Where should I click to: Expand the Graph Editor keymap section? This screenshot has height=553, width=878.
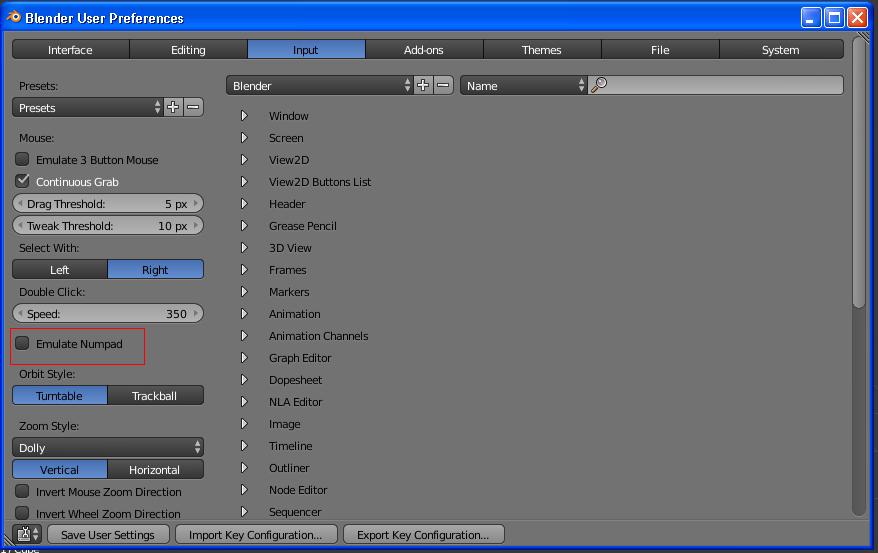coord(244,357)
